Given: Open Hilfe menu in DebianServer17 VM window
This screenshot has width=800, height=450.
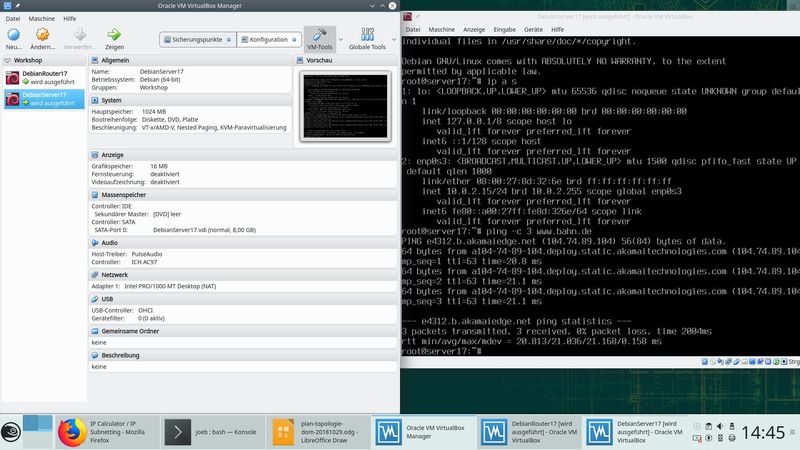Looking at the screenshot, I should point(557,30).
